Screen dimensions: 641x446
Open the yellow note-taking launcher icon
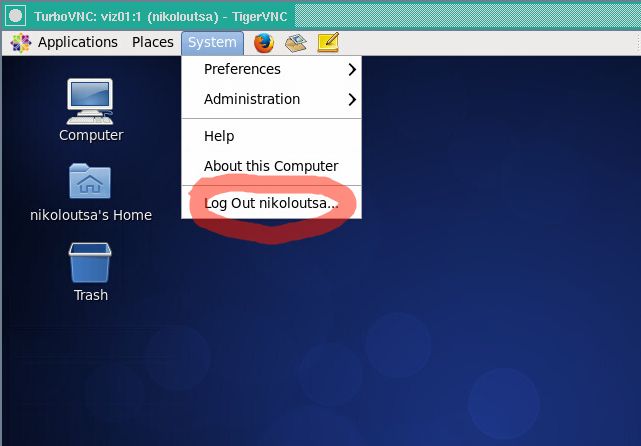[x=327, y=42]
